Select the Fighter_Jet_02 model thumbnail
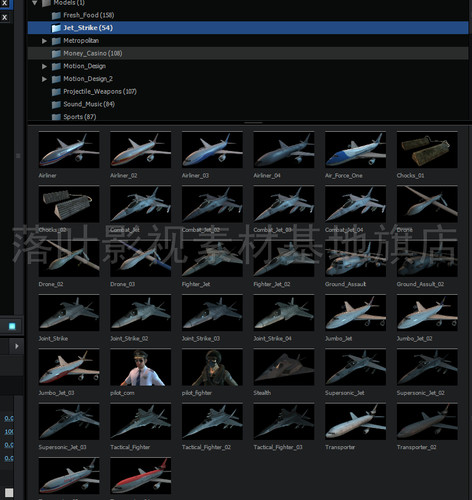472x500 pixels. 284,258
